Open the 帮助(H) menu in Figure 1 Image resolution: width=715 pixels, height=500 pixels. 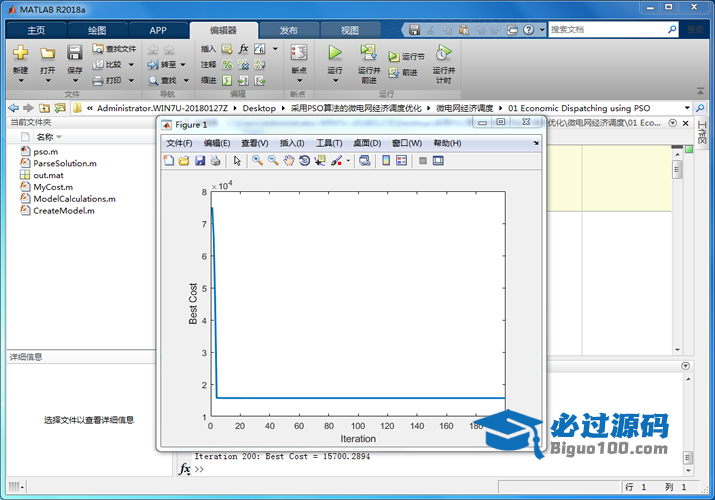coord(447,143)
